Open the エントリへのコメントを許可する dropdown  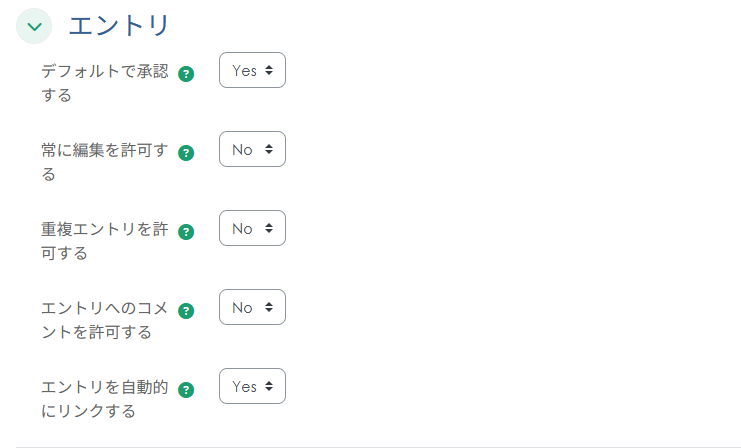[x=252, y=308]
